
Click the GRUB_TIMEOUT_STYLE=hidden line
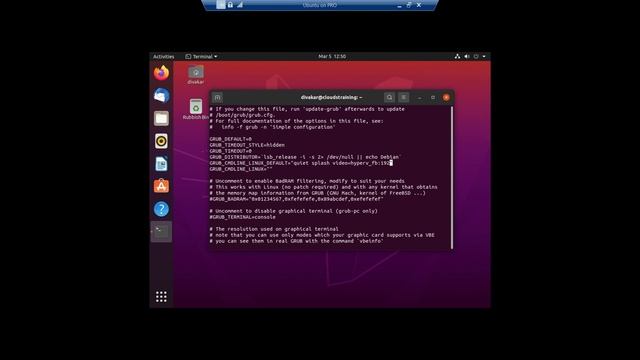[247, 145]
